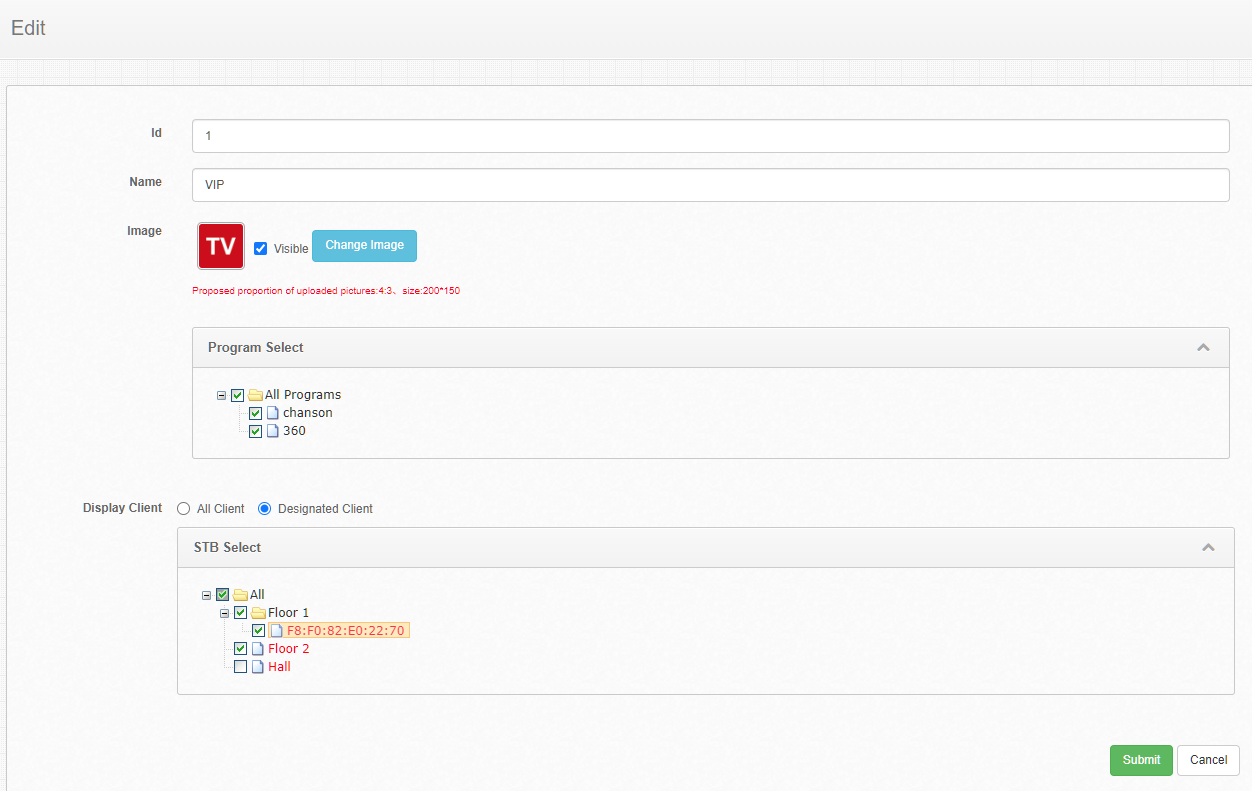The width and height of the screenshot is (1252, 791).
Task: Click the Floor 1 folder icon
Action: (258, 613)
